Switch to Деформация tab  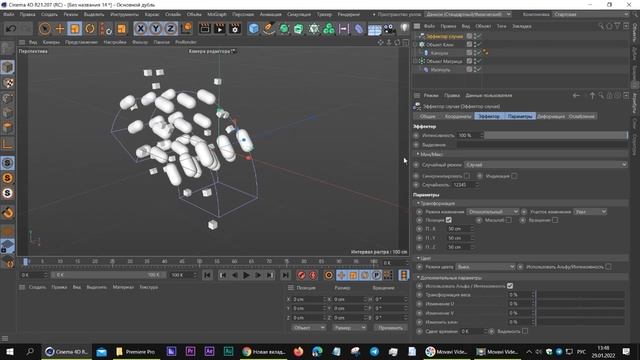[x=551, y=116]
